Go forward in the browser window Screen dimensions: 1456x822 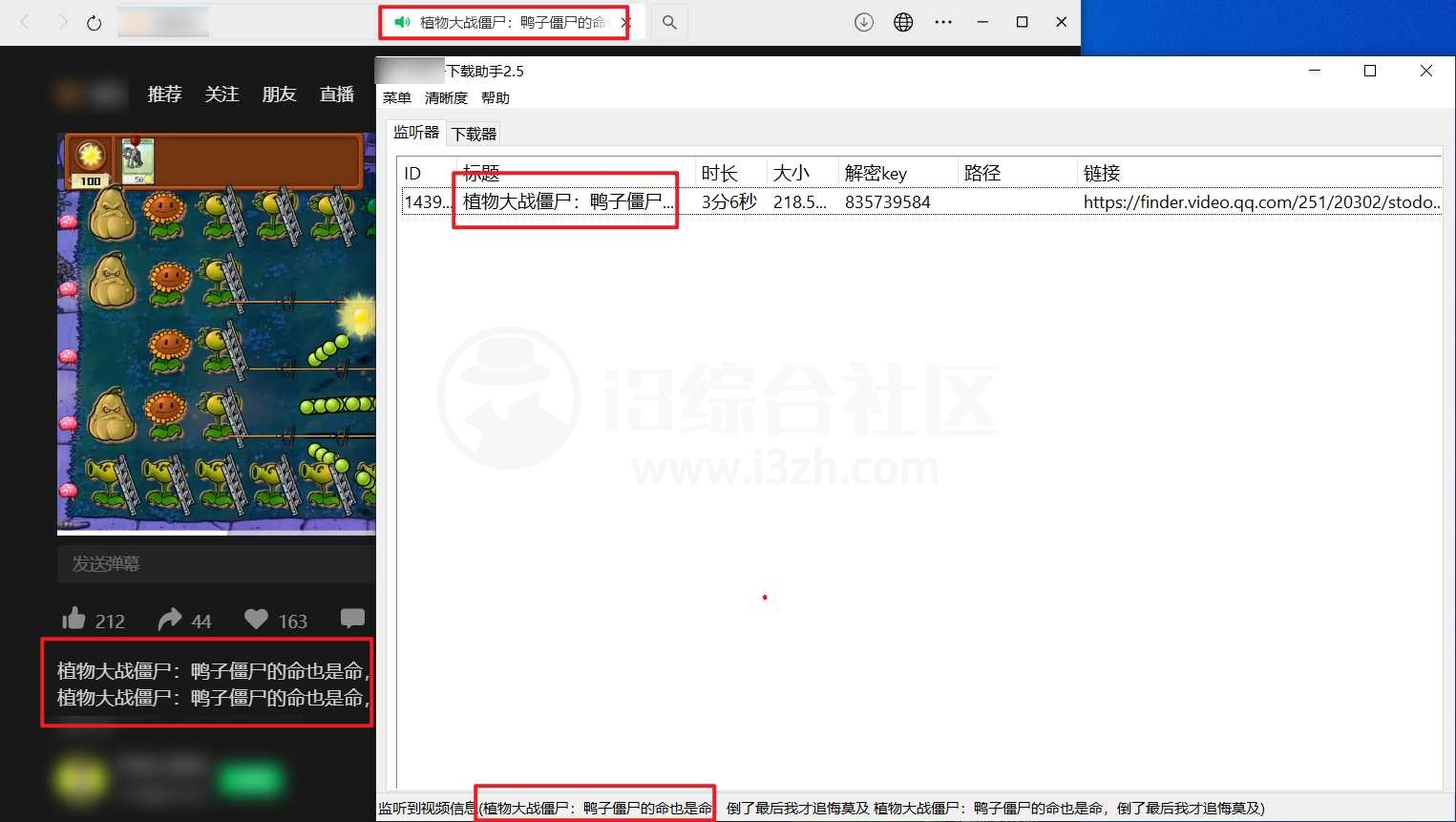point(63,22)
